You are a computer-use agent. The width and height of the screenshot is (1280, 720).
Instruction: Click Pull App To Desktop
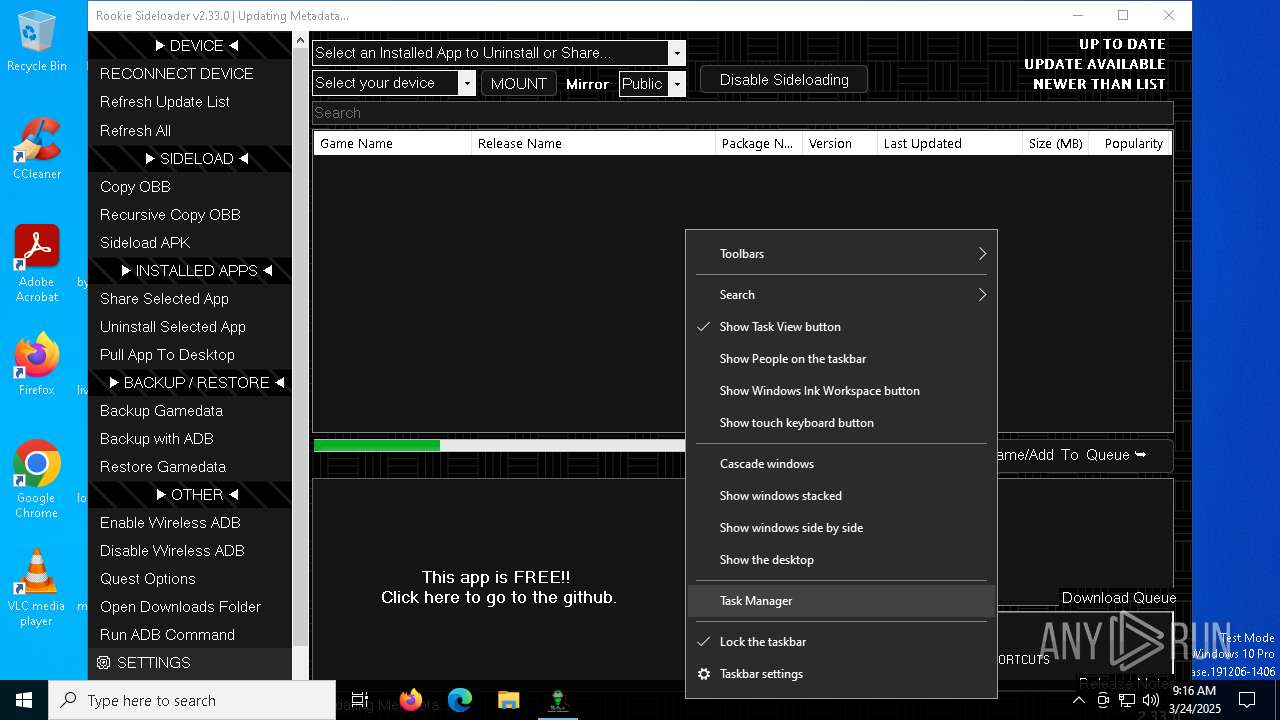point(190,355)
